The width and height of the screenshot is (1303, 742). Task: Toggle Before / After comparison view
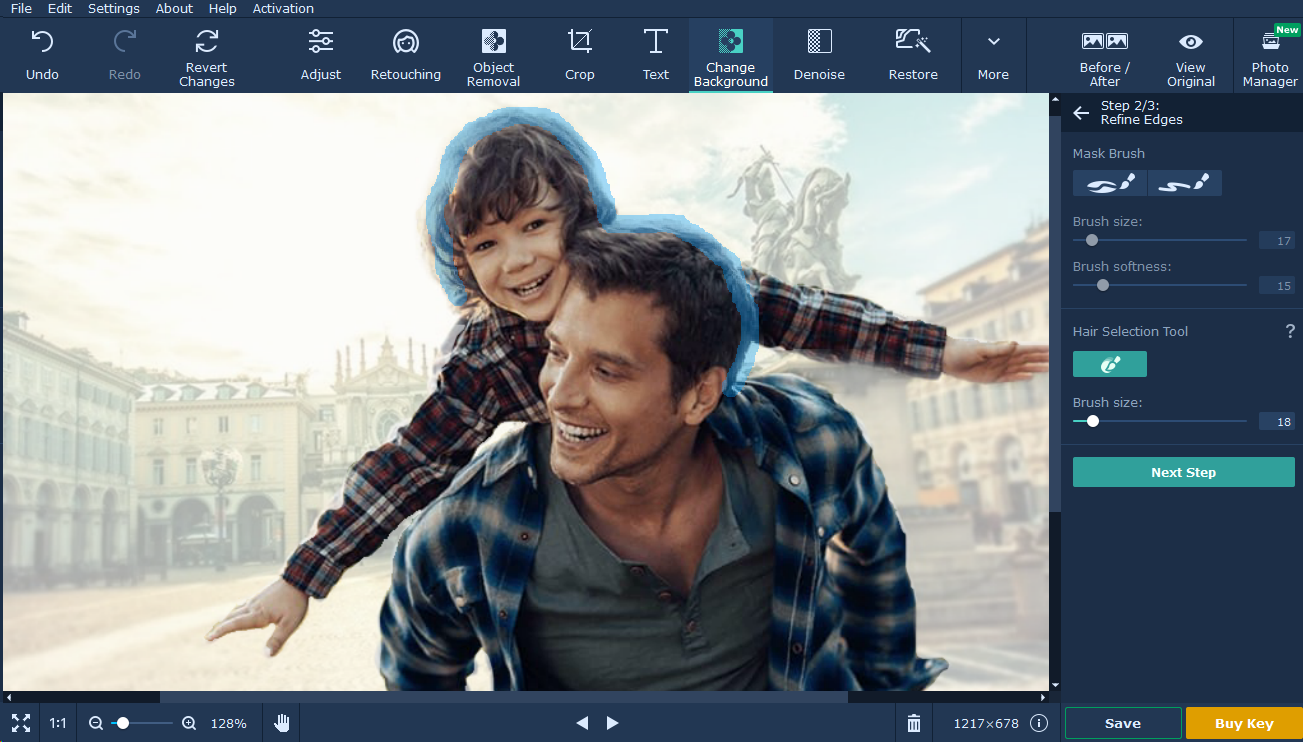tap(1105, 57)
